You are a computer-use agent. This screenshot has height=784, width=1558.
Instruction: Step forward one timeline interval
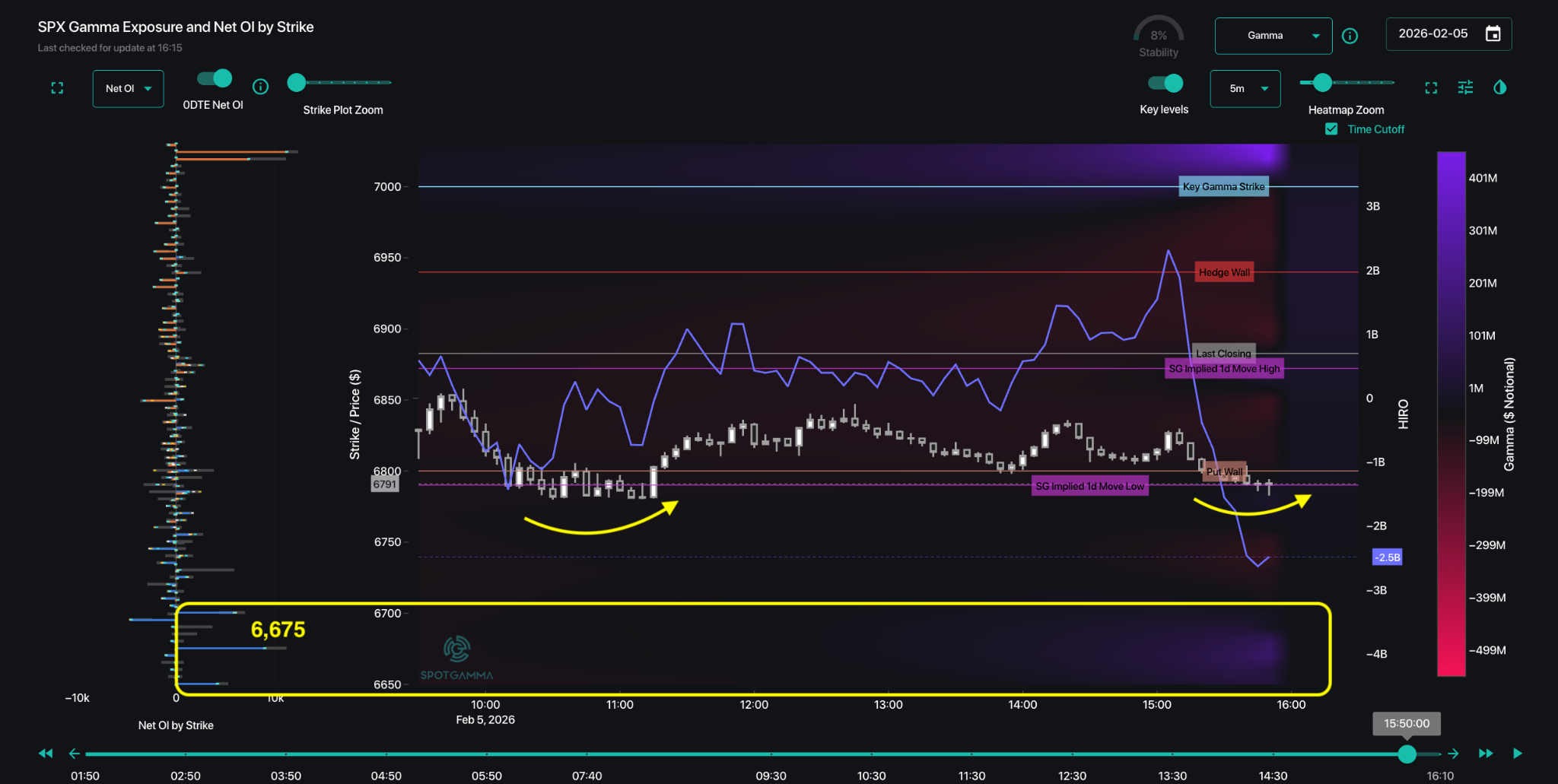click(1453, 753)
